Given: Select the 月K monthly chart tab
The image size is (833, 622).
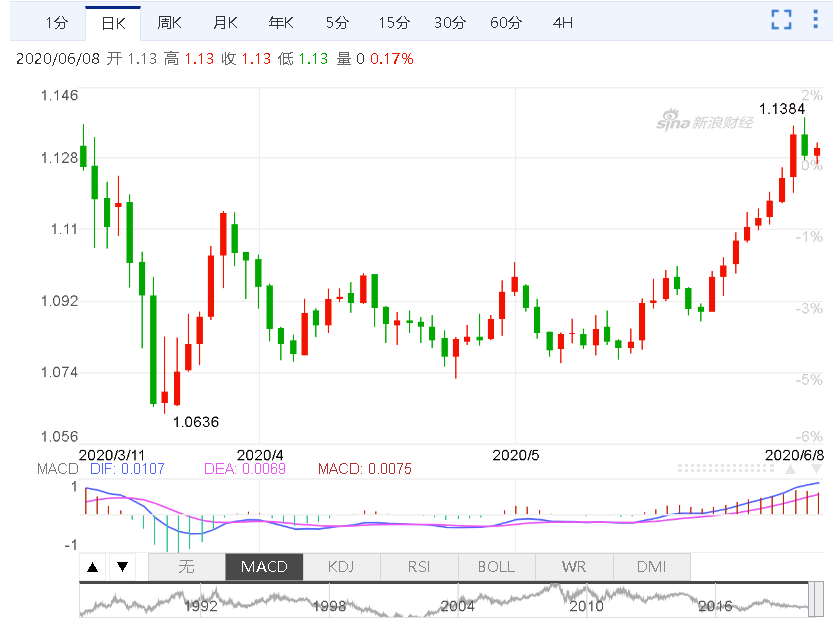Looking at the screenshot, I should click(225, 23).
